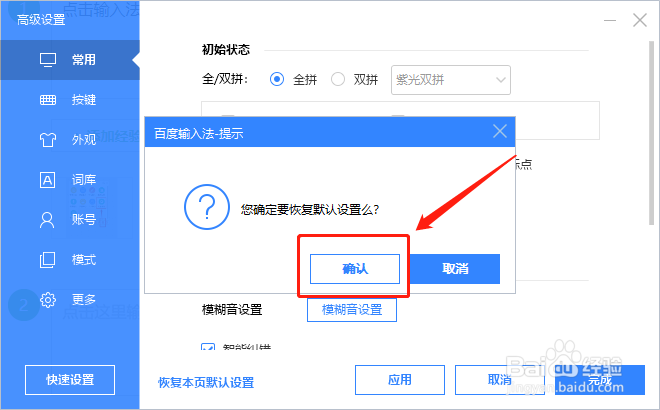Close the 百度输入法-提示 dialog with X
Image resolution: width=660 pixels, height=410 pixels.
coord(500,131)
